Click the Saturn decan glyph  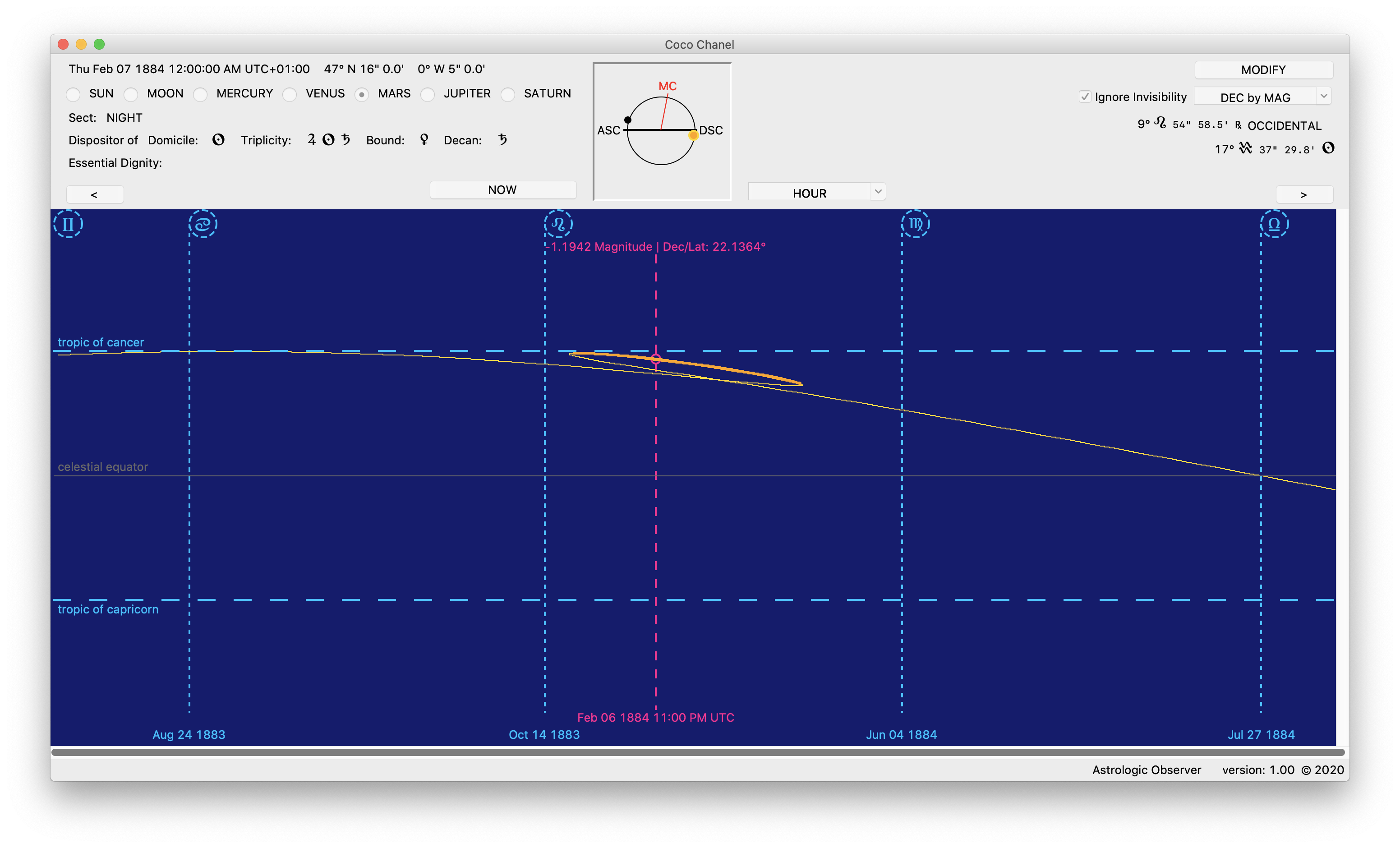502,140
